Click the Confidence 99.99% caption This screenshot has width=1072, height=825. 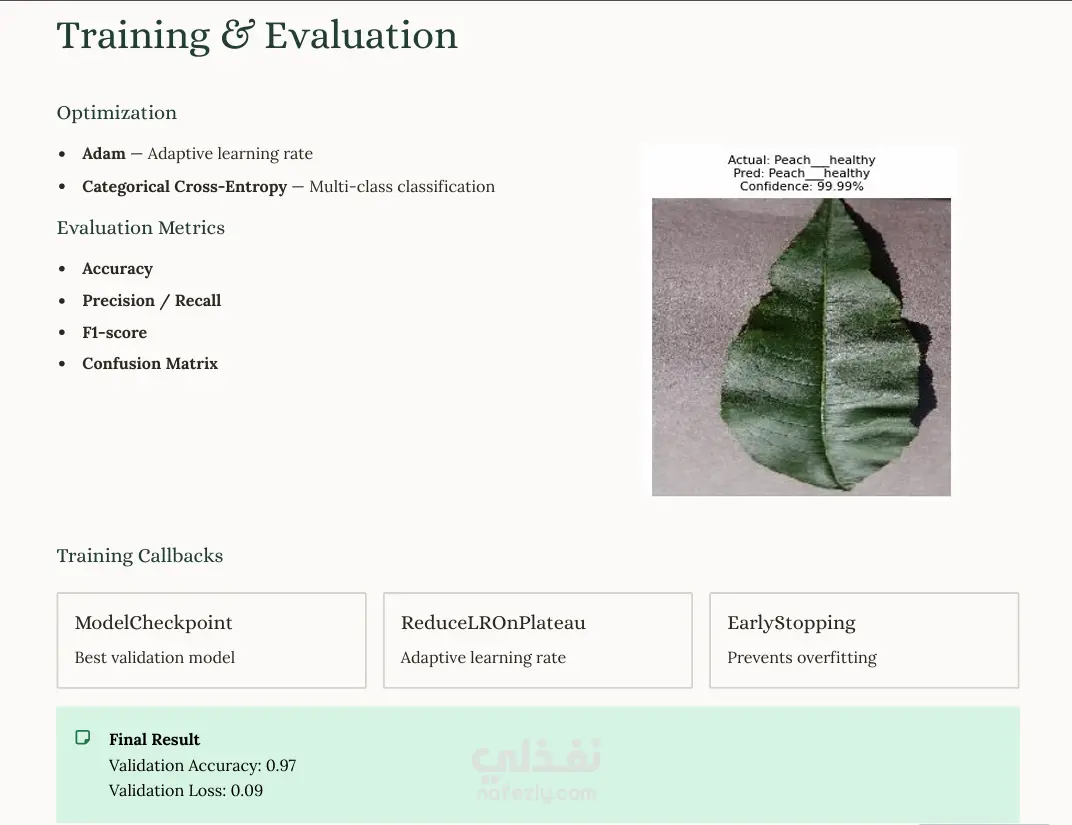point(801,186)
